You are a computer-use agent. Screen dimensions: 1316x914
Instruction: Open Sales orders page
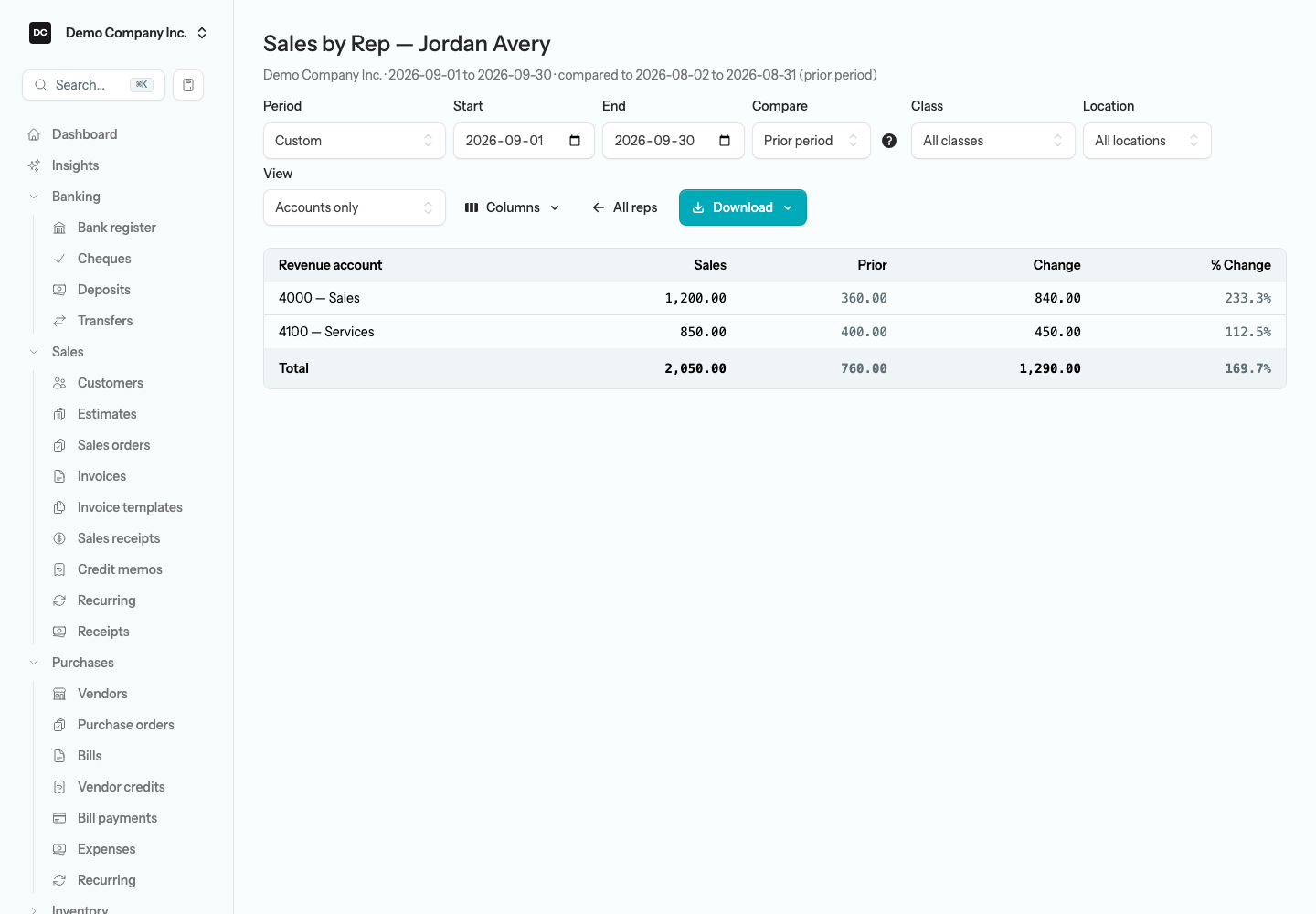point(113,445)
